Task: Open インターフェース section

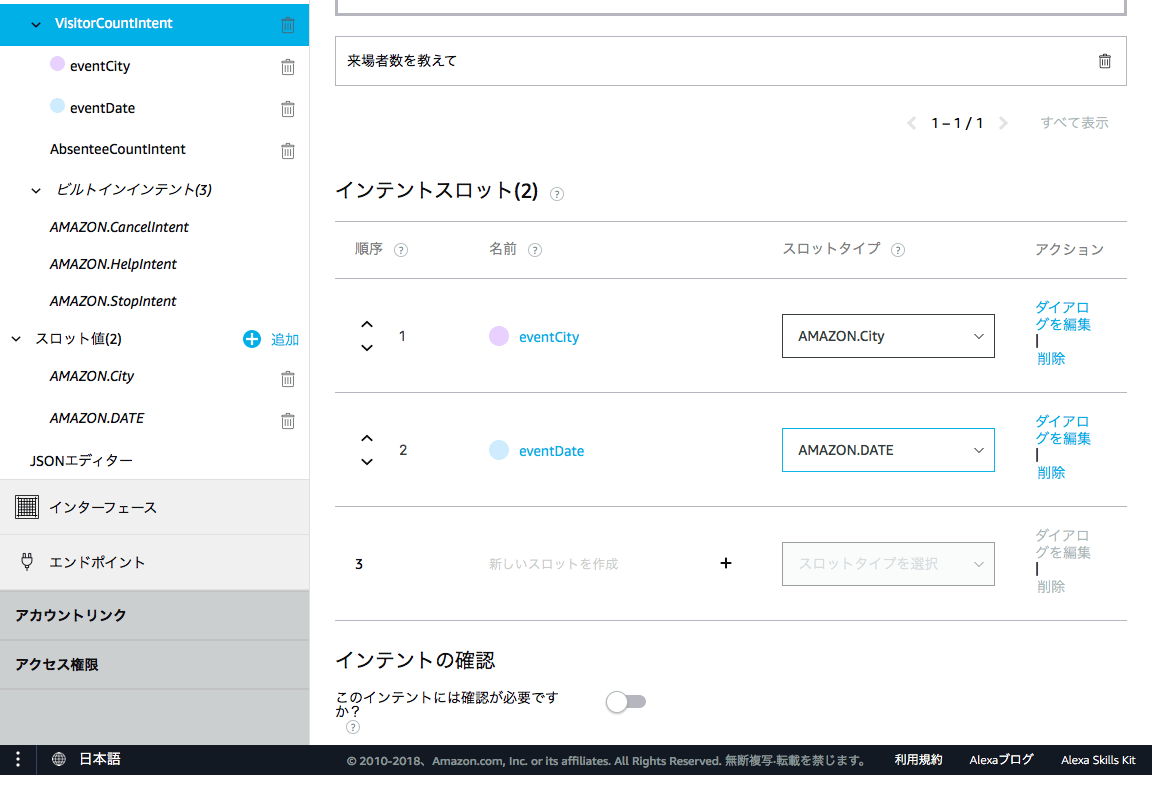Action: pos(154,507)
